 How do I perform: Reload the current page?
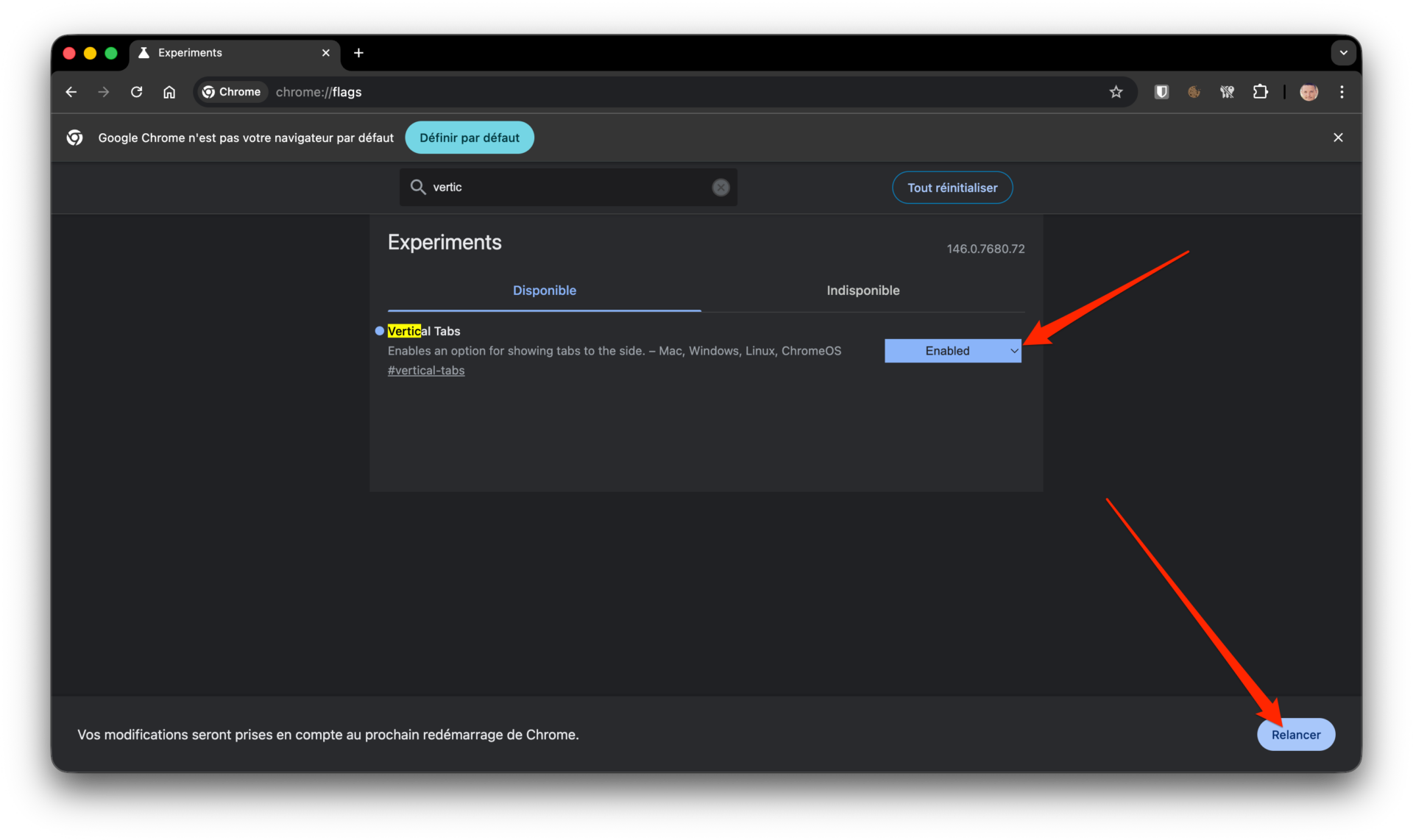pyautogui.click(x=136, y=91)
